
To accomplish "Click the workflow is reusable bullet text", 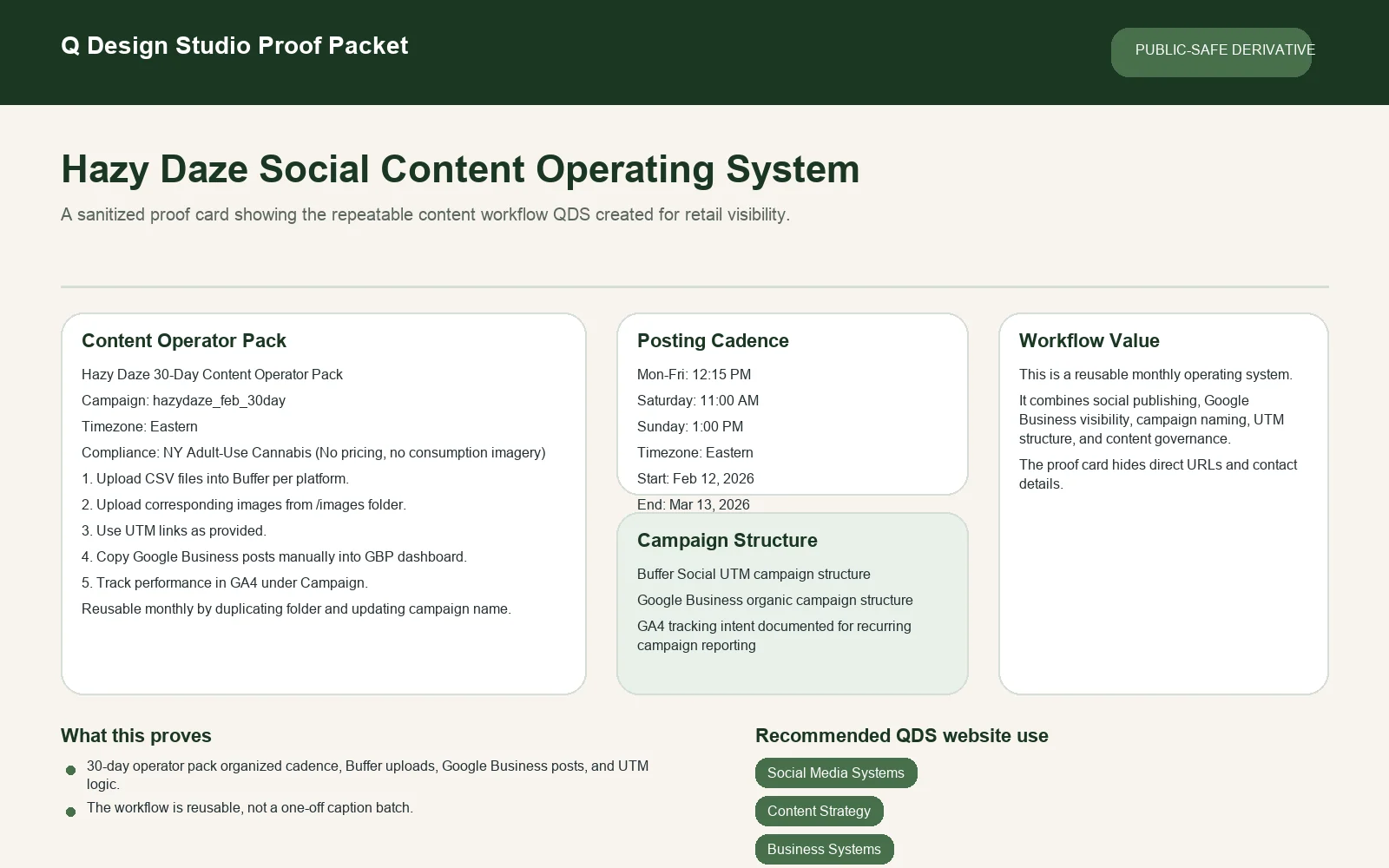I will 250,807.
